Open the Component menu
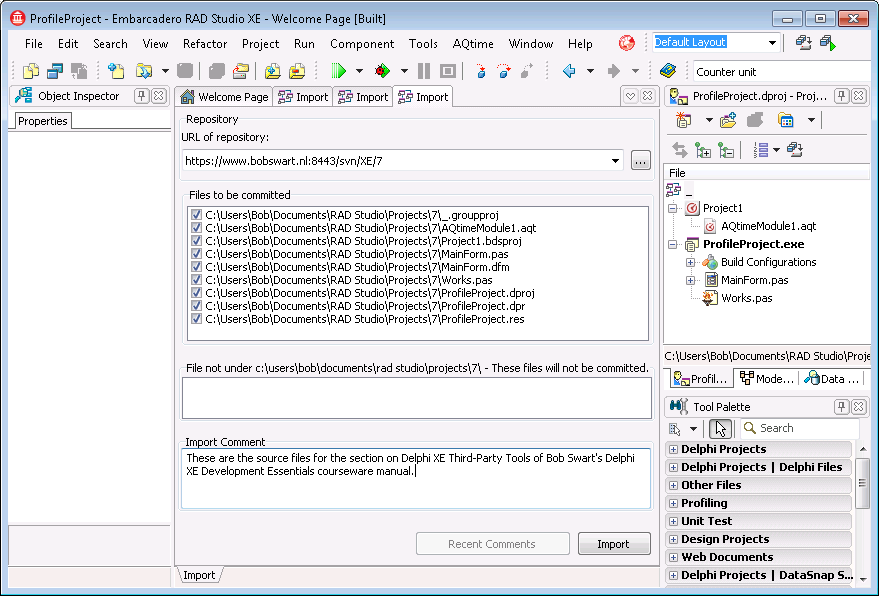The height and width of the screenshot is (596, 879). click(362, 44)
